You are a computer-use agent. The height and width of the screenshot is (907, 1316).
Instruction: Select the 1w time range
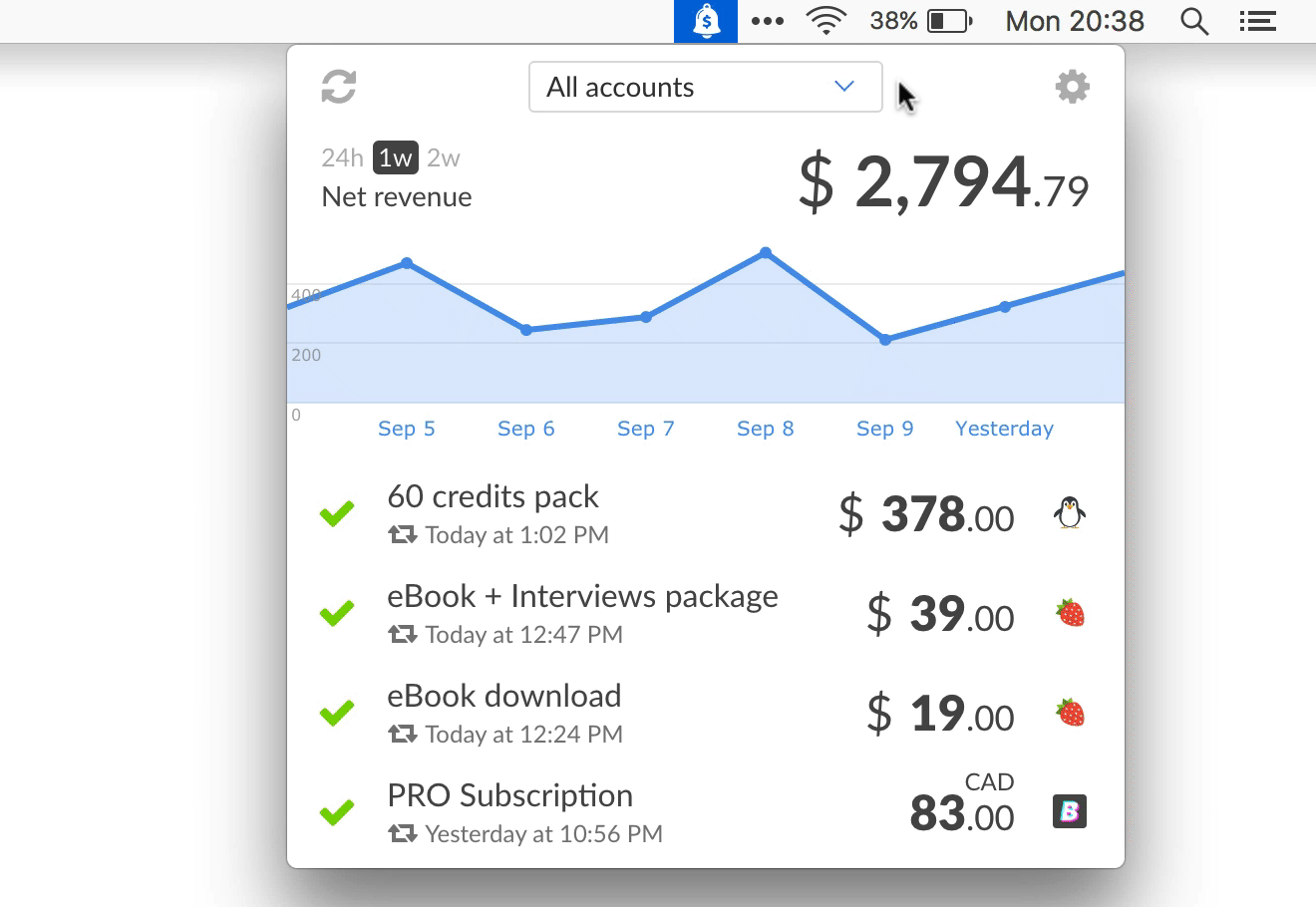396,157
